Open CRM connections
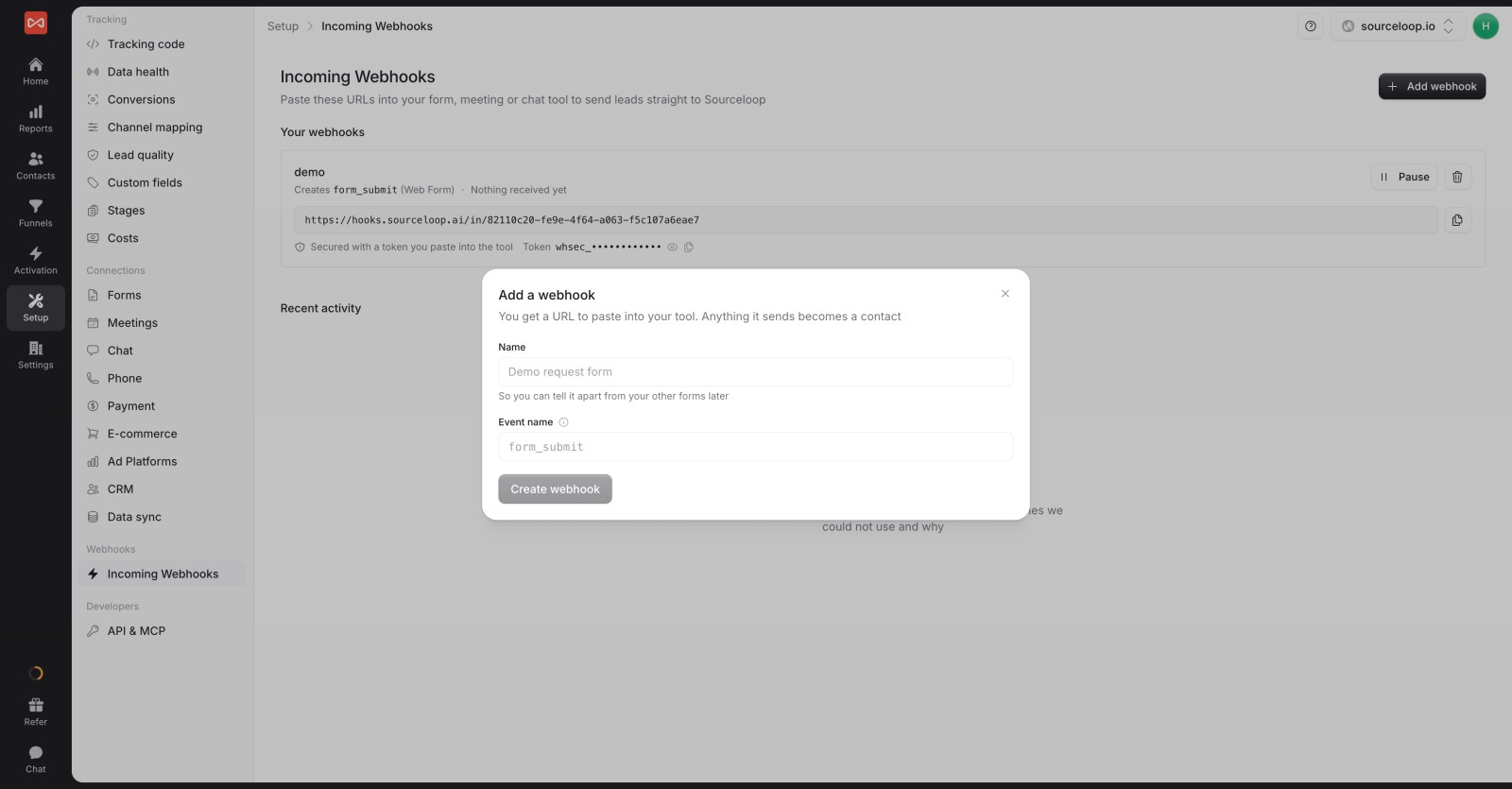The width and height of the screenshot is (1512, 789). (x=163, y=489)
